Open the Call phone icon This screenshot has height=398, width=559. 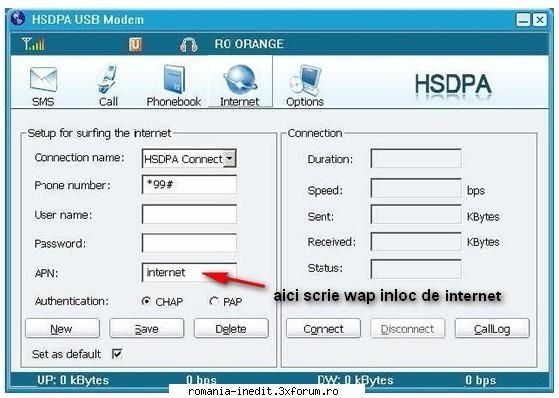pyautogui.click(x=107, y=79)
